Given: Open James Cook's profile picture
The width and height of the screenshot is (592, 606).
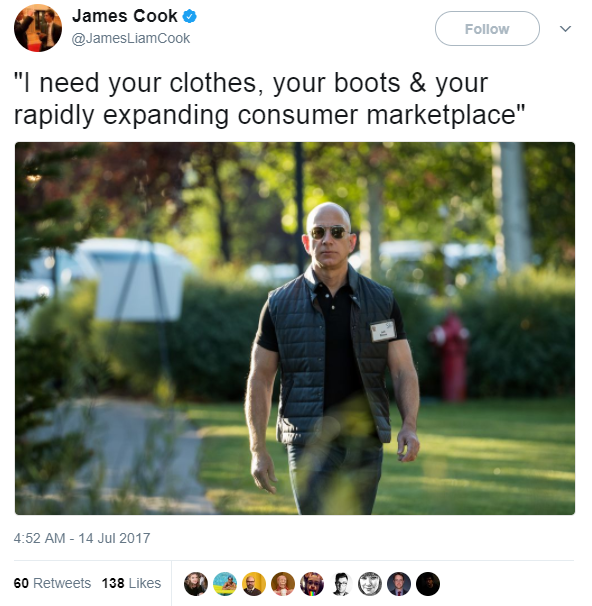Looking at the screenshot, I should [38, 28].
